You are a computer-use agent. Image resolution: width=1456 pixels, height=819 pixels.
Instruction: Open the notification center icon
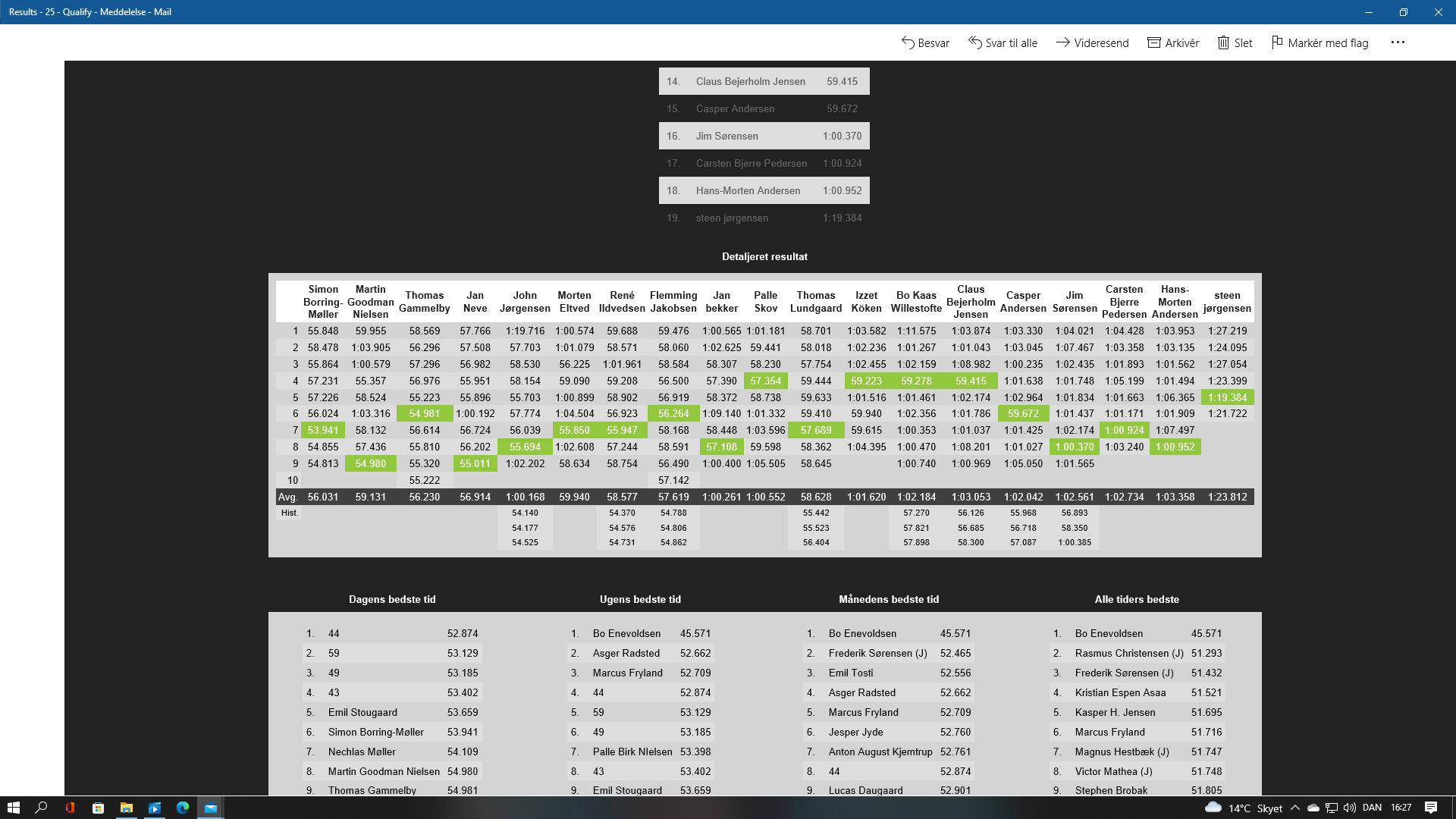coord(1431,808)
